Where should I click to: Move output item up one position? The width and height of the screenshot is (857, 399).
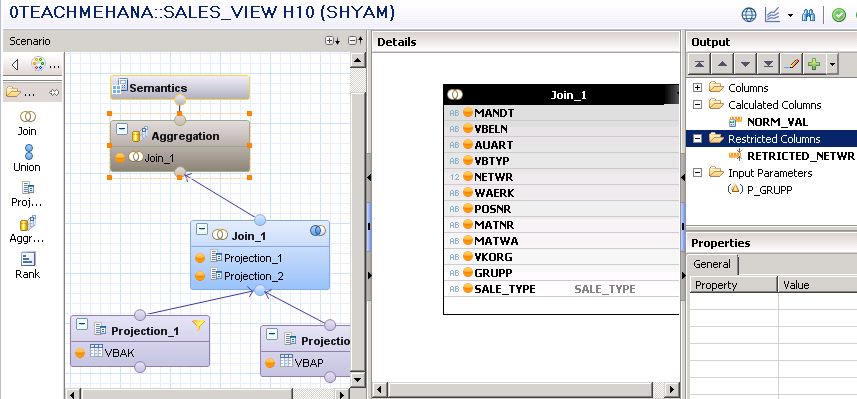(722, 64)
